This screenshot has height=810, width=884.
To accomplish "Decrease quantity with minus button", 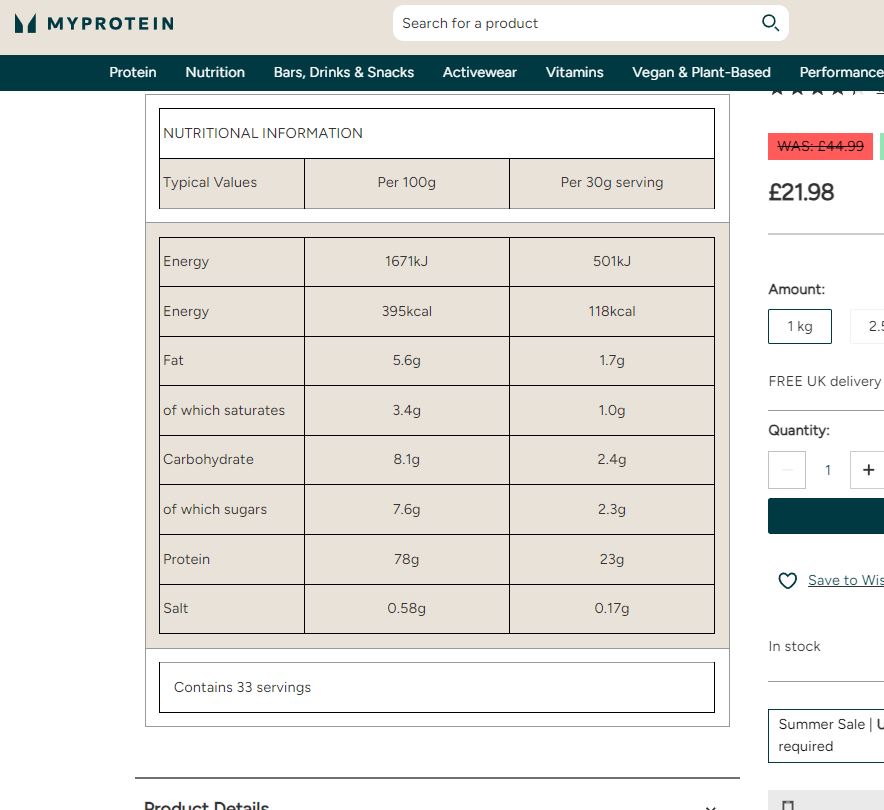I will click(786, 470).
